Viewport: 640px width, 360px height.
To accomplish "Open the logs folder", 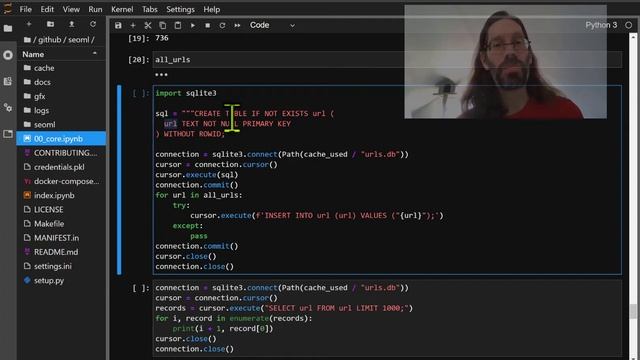I will point(61,110).
